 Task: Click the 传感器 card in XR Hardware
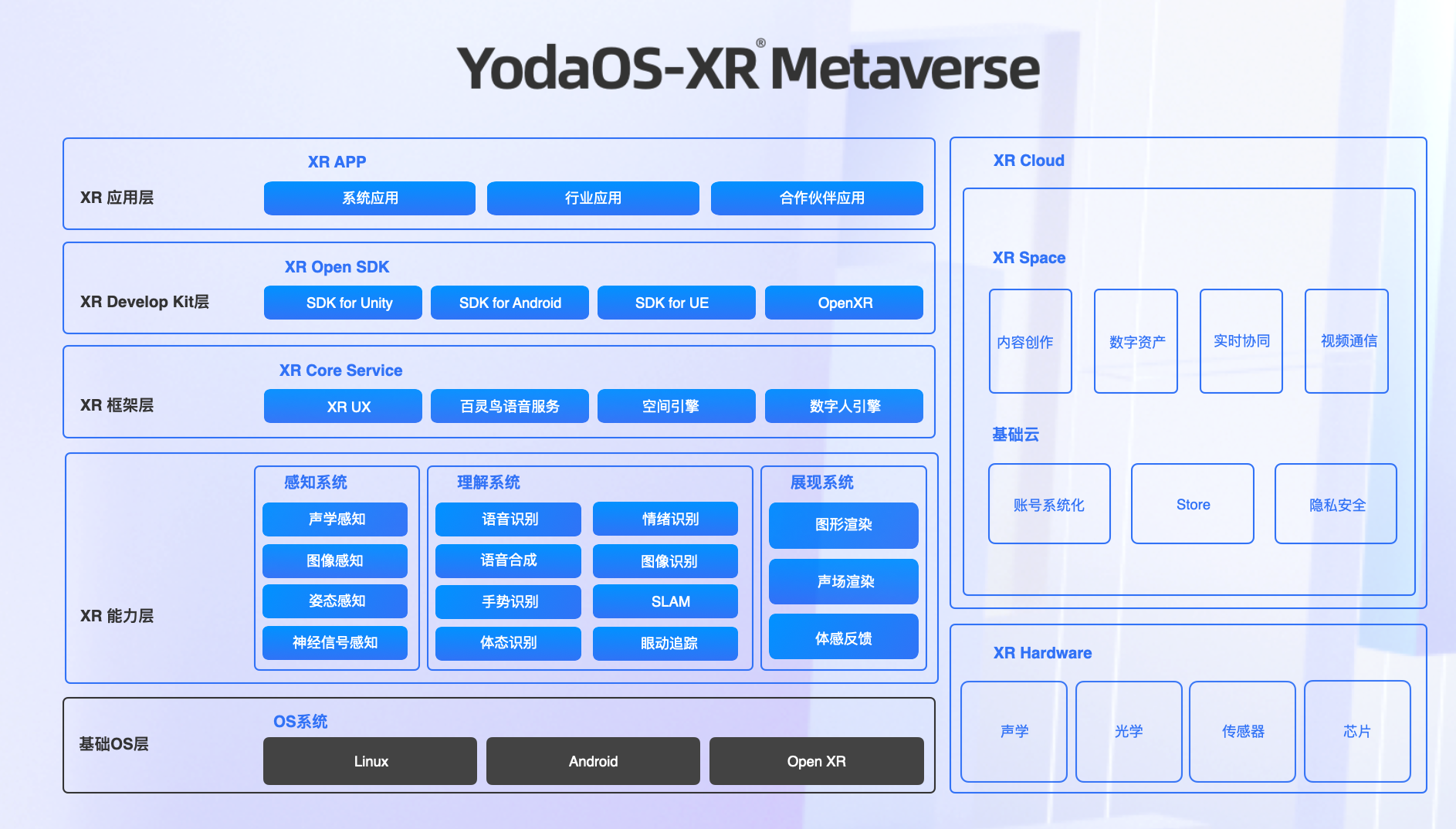1241,731
